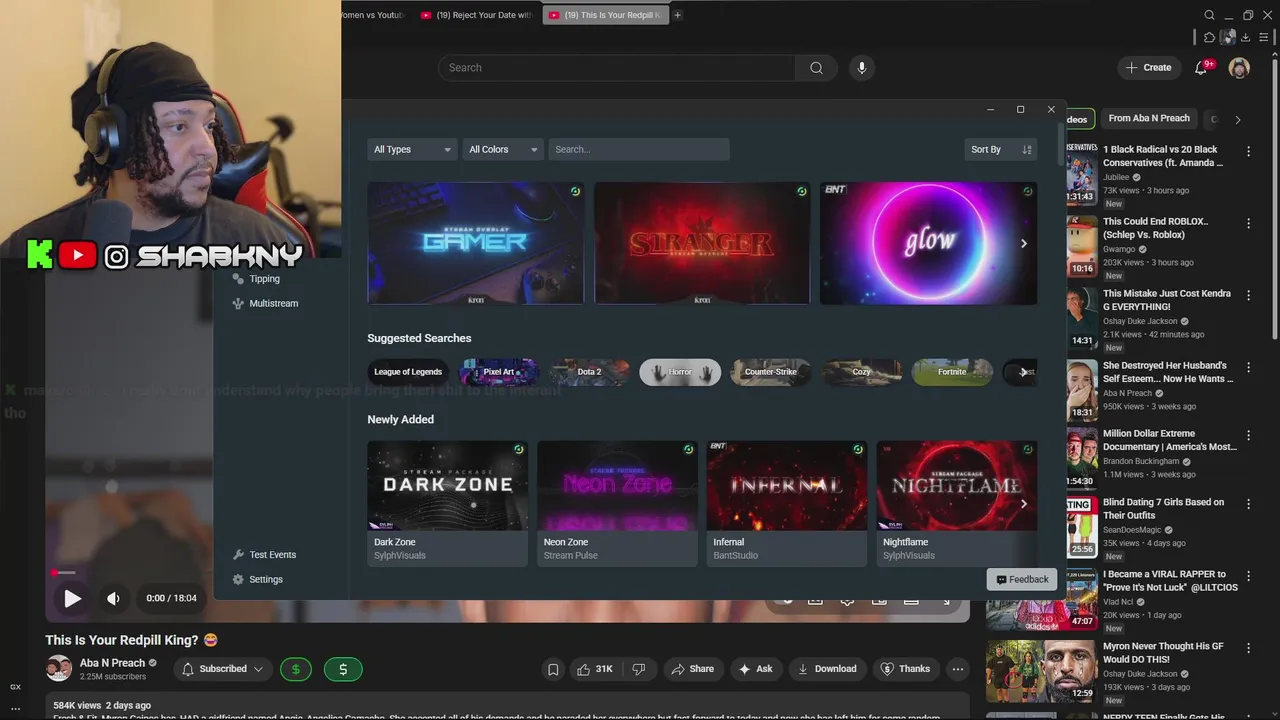Select Dota 2 suggested search
The image size is (1280, 720).
[x=589, y=372]
